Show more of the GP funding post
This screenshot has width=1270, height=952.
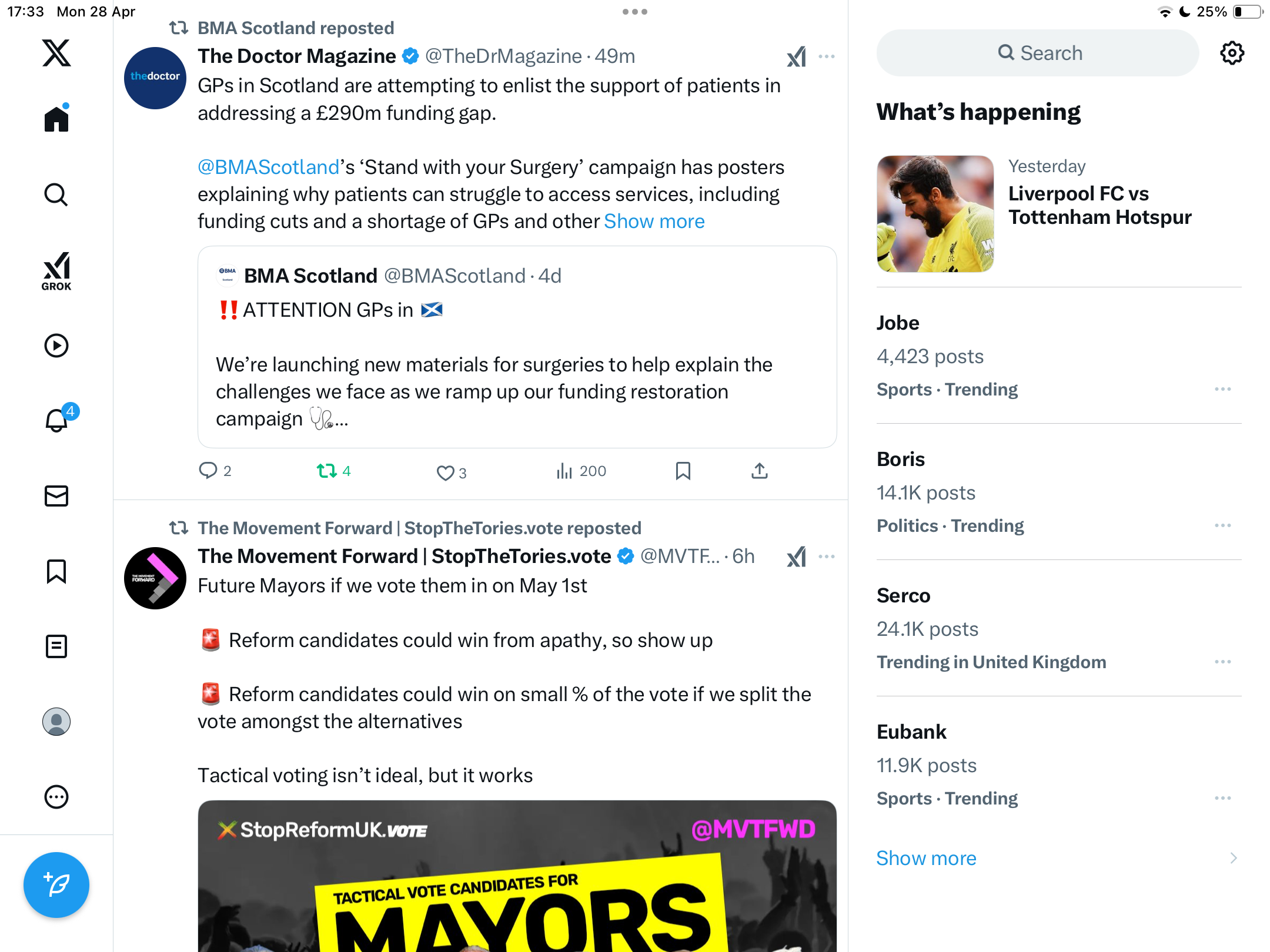tap(654, 221)
